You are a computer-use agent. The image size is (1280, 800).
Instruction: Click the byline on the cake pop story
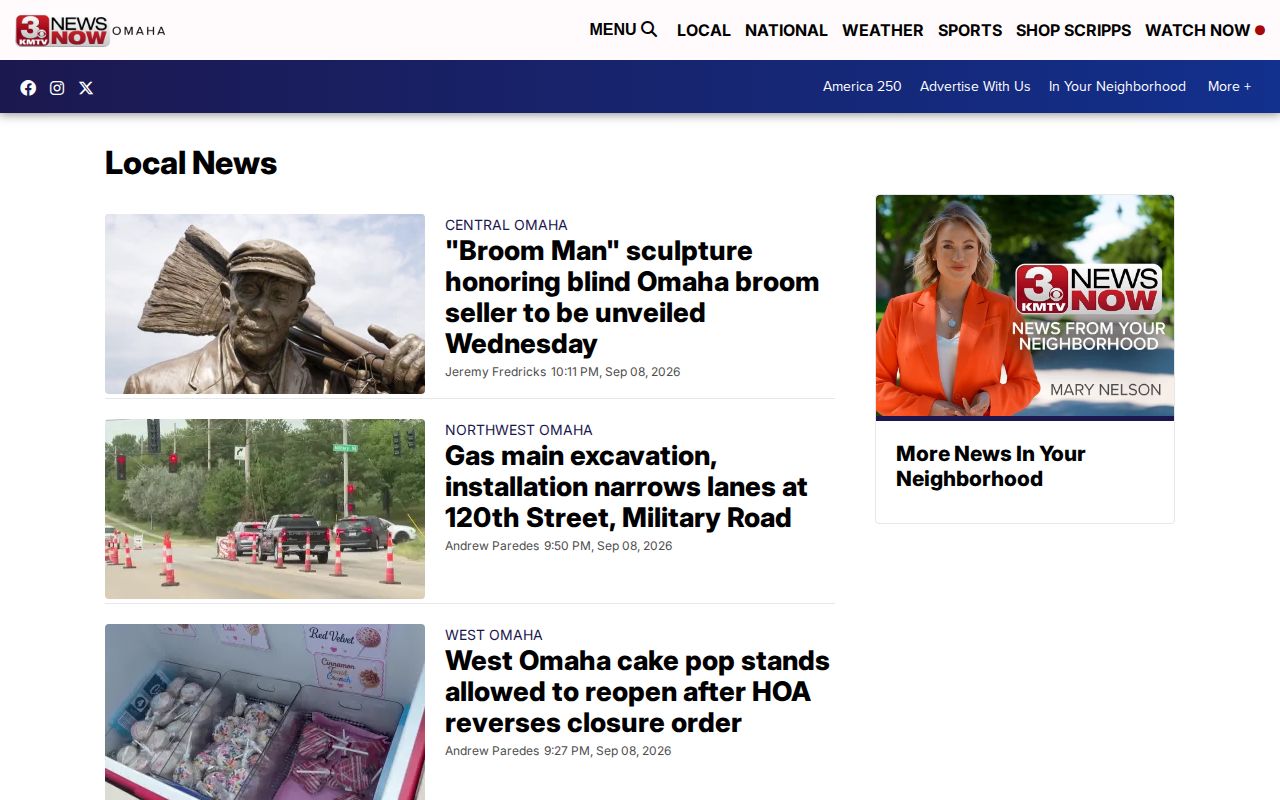[x=492, y=751]
